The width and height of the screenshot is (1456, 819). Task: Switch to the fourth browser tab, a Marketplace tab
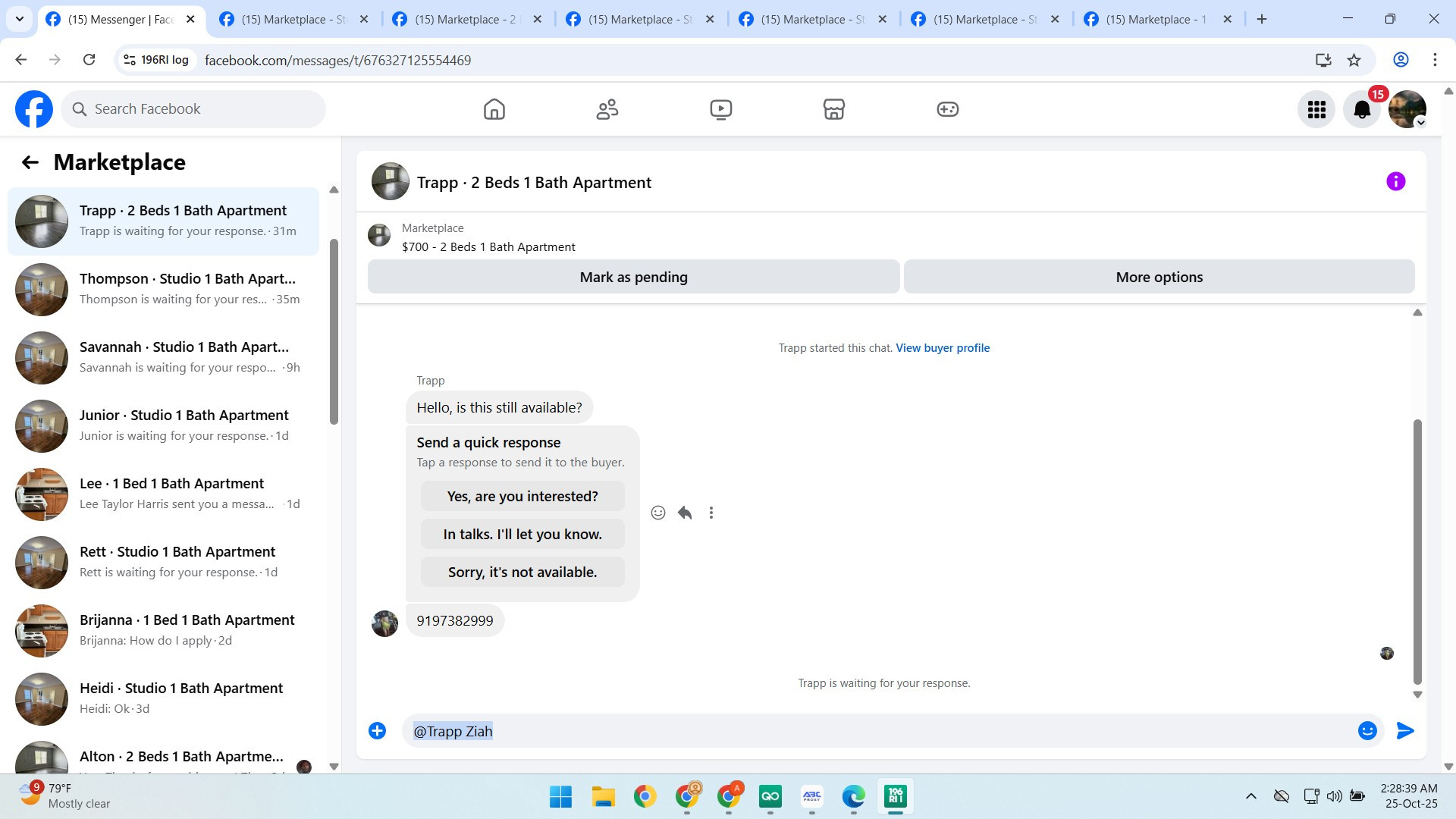coord(640,20)
